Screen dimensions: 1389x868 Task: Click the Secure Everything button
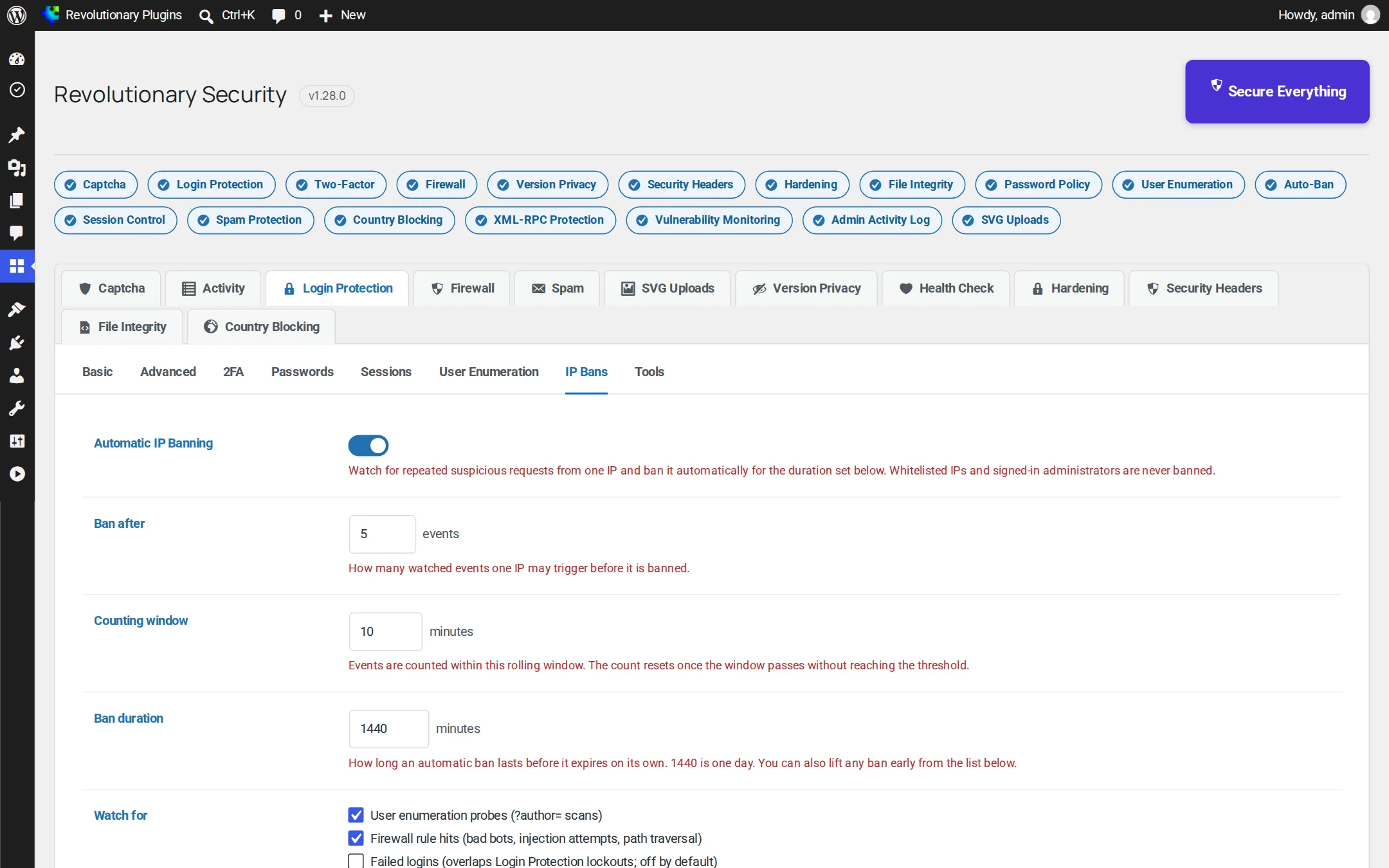pos(1277,91)
